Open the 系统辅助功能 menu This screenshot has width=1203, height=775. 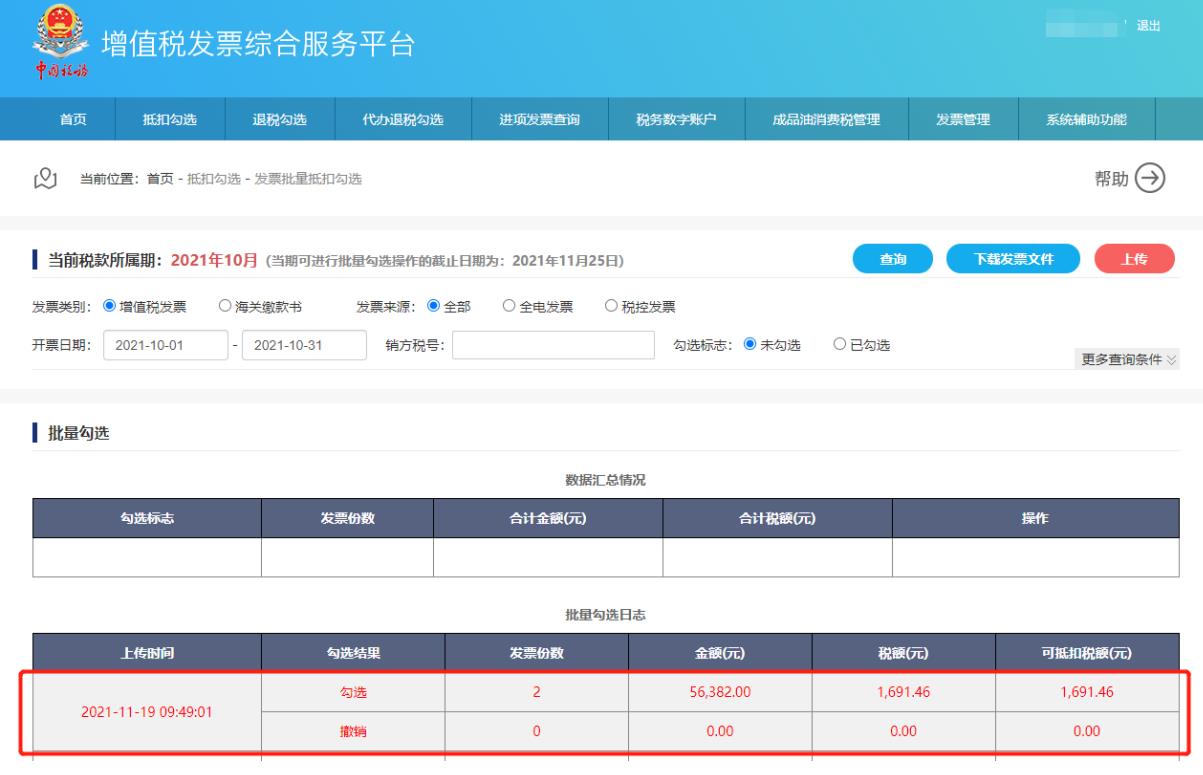click(x=1086, y=120)
